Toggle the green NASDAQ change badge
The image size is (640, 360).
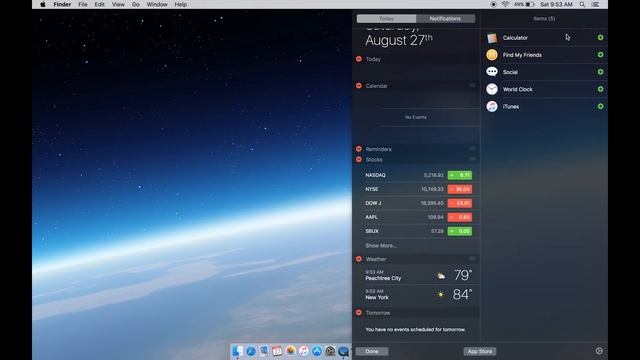[460, 175]
